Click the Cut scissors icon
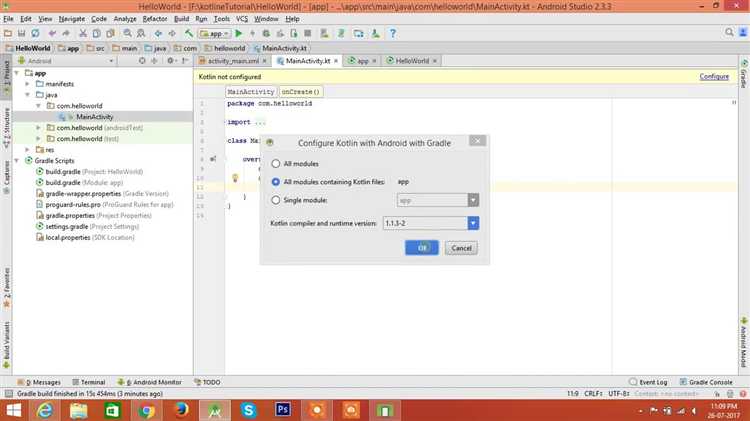Screen dimensions: 750x421 [x=83, y=33]
